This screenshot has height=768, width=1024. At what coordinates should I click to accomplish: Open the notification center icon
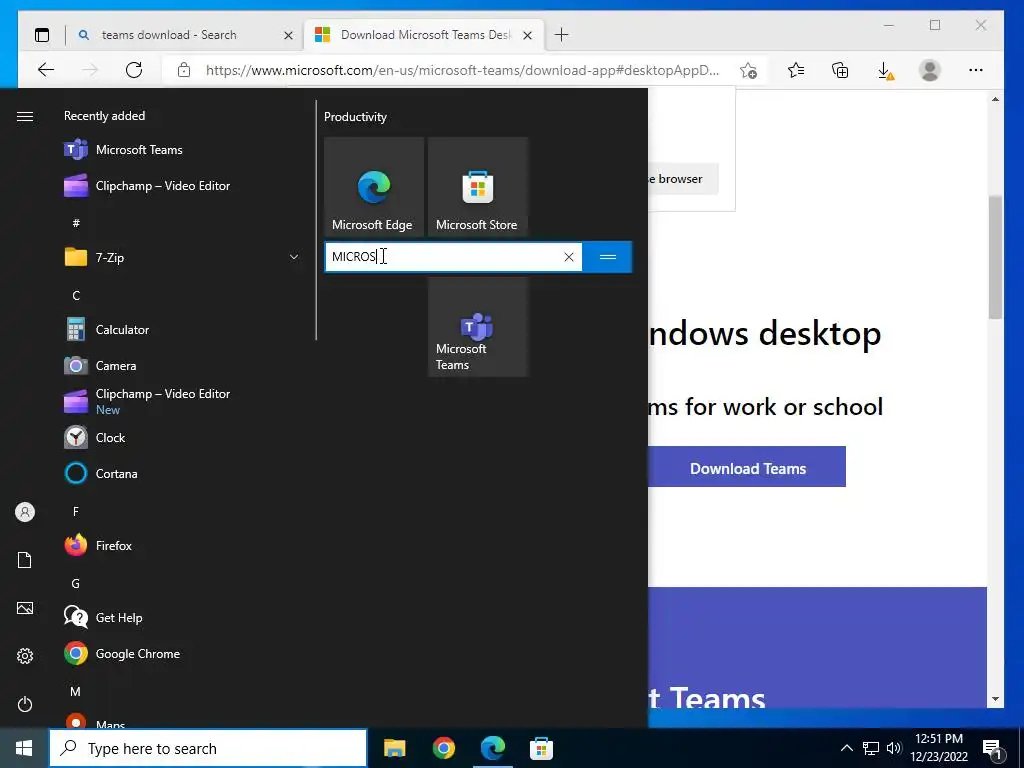(x=992, y=749)
